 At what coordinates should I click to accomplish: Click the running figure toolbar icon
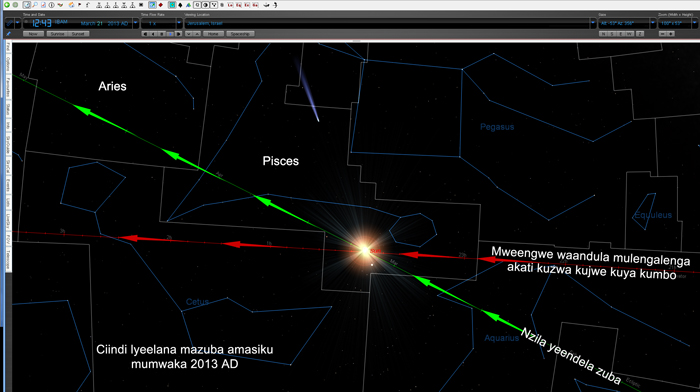point(275,4)
